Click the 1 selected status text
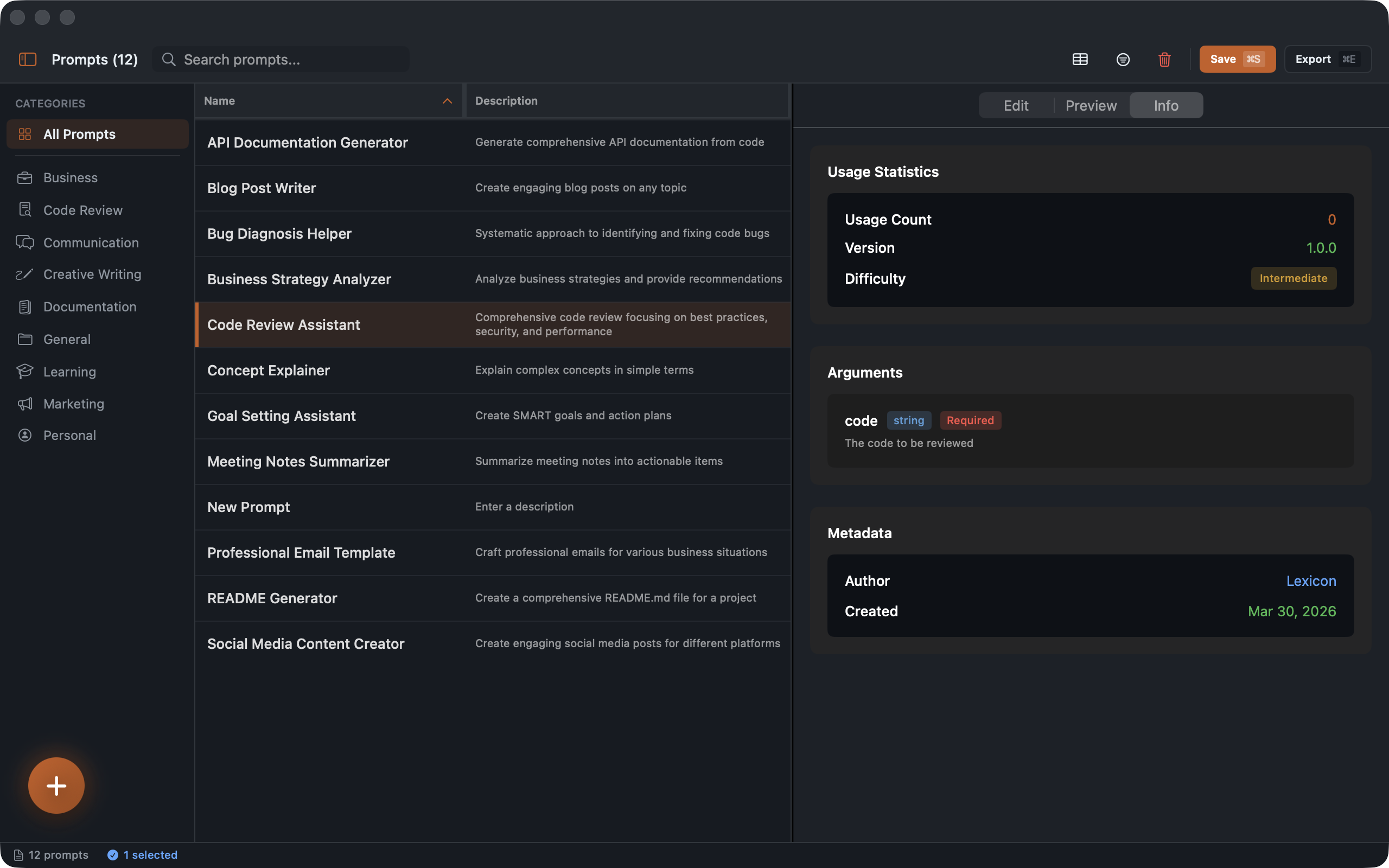Screen dimensions: 1389x868 click(x=150, y=855)
